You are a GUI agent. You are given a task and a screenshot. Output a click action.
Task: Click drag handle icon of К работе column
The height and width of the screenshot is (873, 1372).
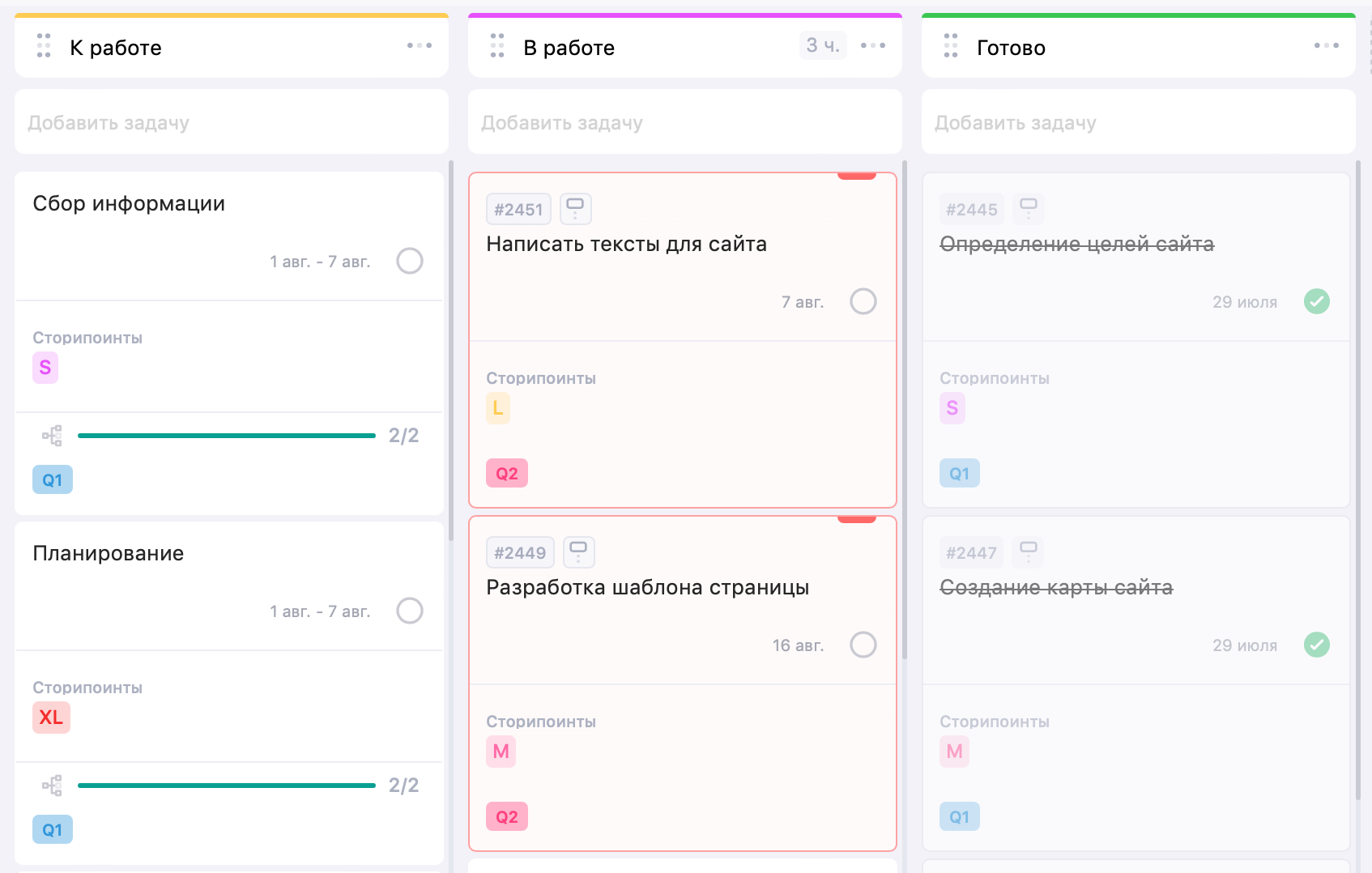tap(44, 46)
